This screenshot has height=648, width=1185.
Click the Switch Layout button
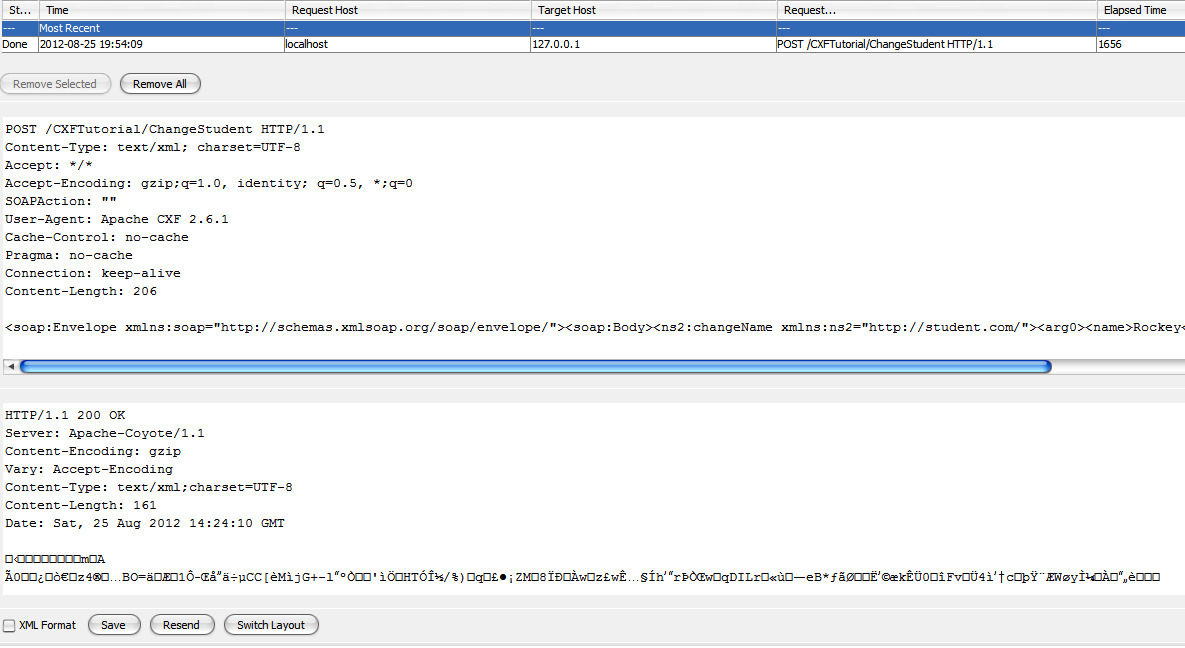(271, 625)
